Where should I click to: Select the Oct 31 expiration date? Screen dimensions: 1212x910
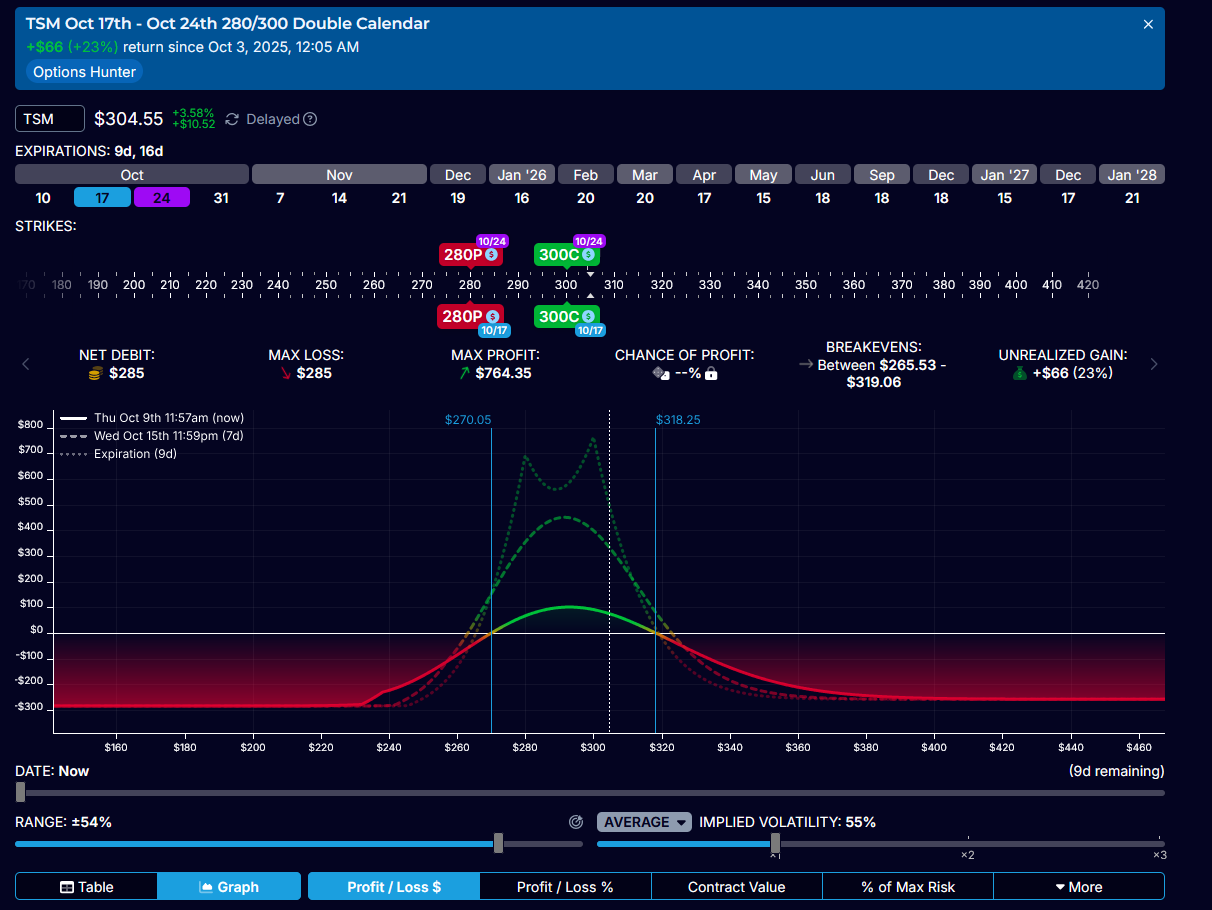(221, 198)
